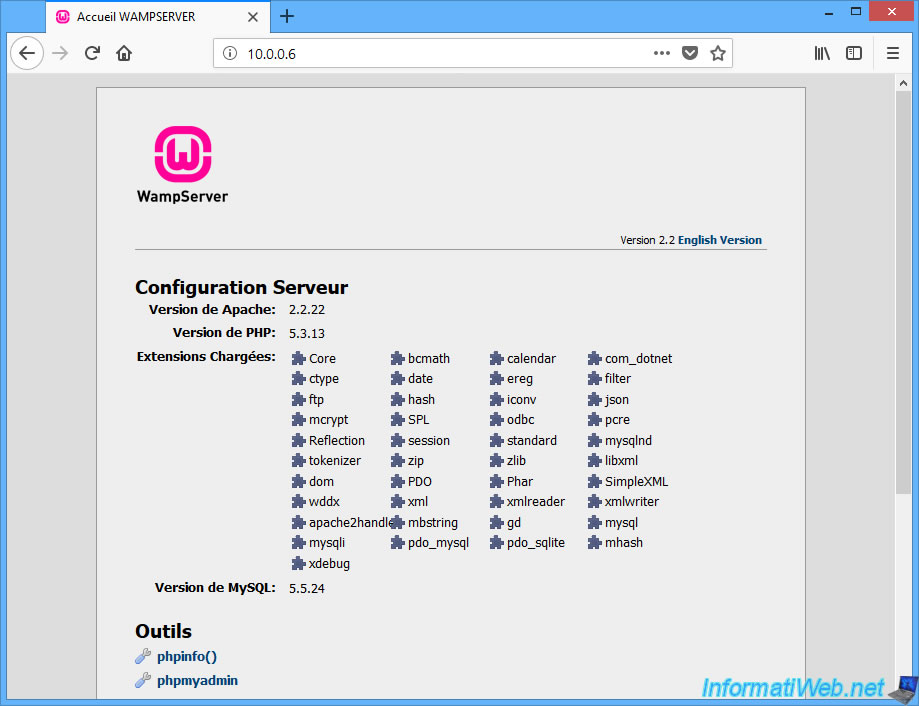Open the phpmyadmin tool link
The height and width of the screenshot is (706, 919).
tap(197, 680)
